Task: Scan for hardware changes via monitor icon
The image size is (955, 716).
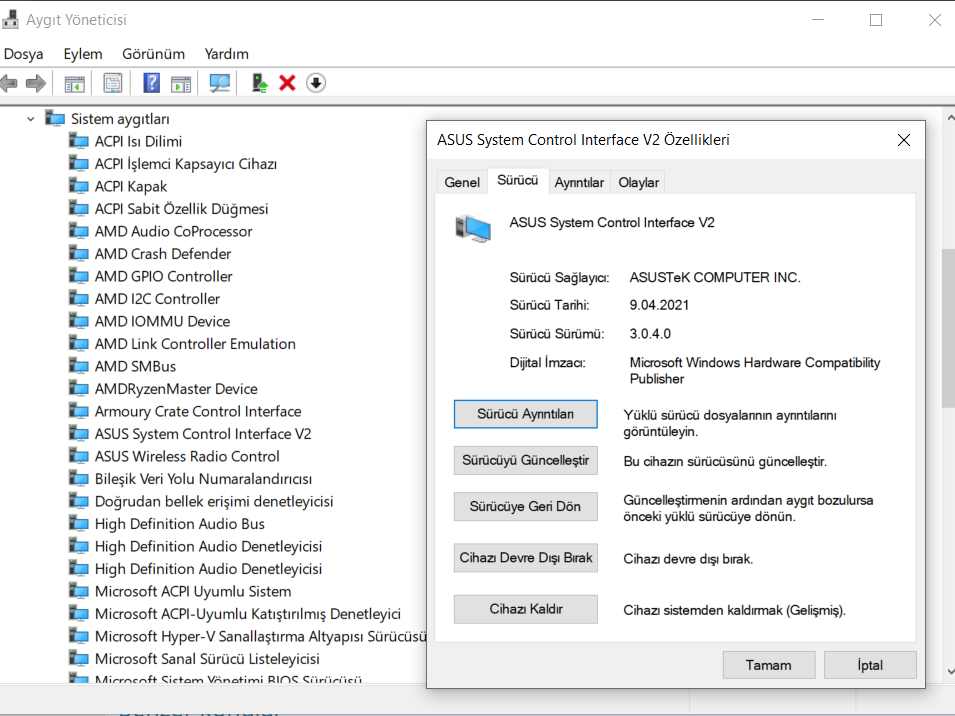Action: point(219,83)
